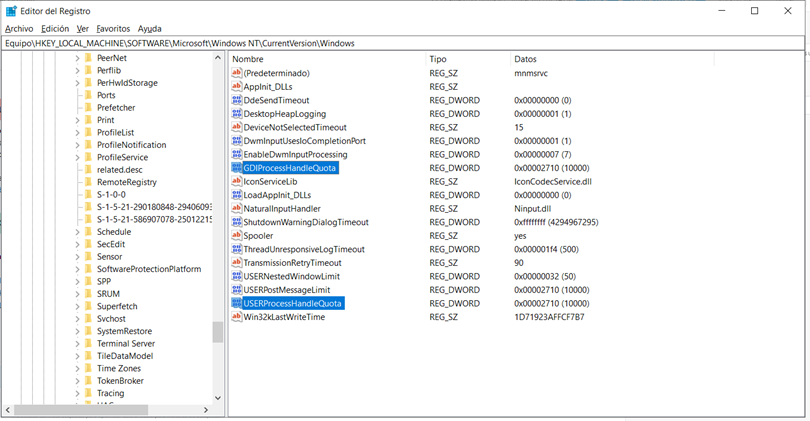The height and width of the screenshot is (421, 810).
Task: Click the AppInit_DLLs string value icon
Action: point(237,86)
